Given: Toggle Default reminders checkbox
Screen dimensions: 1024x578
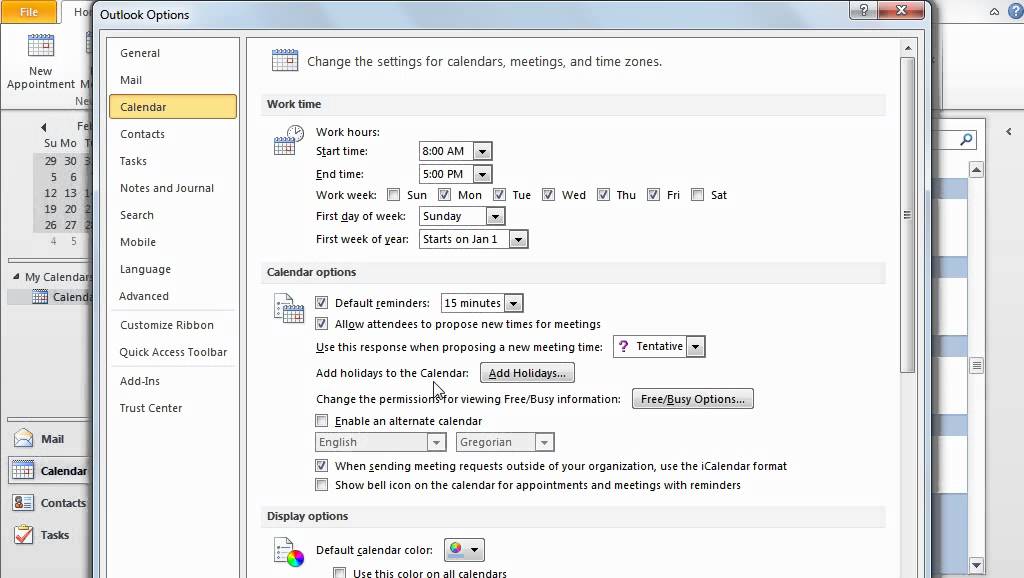Looking at the screenshot, I should click(x=321, y=302).
